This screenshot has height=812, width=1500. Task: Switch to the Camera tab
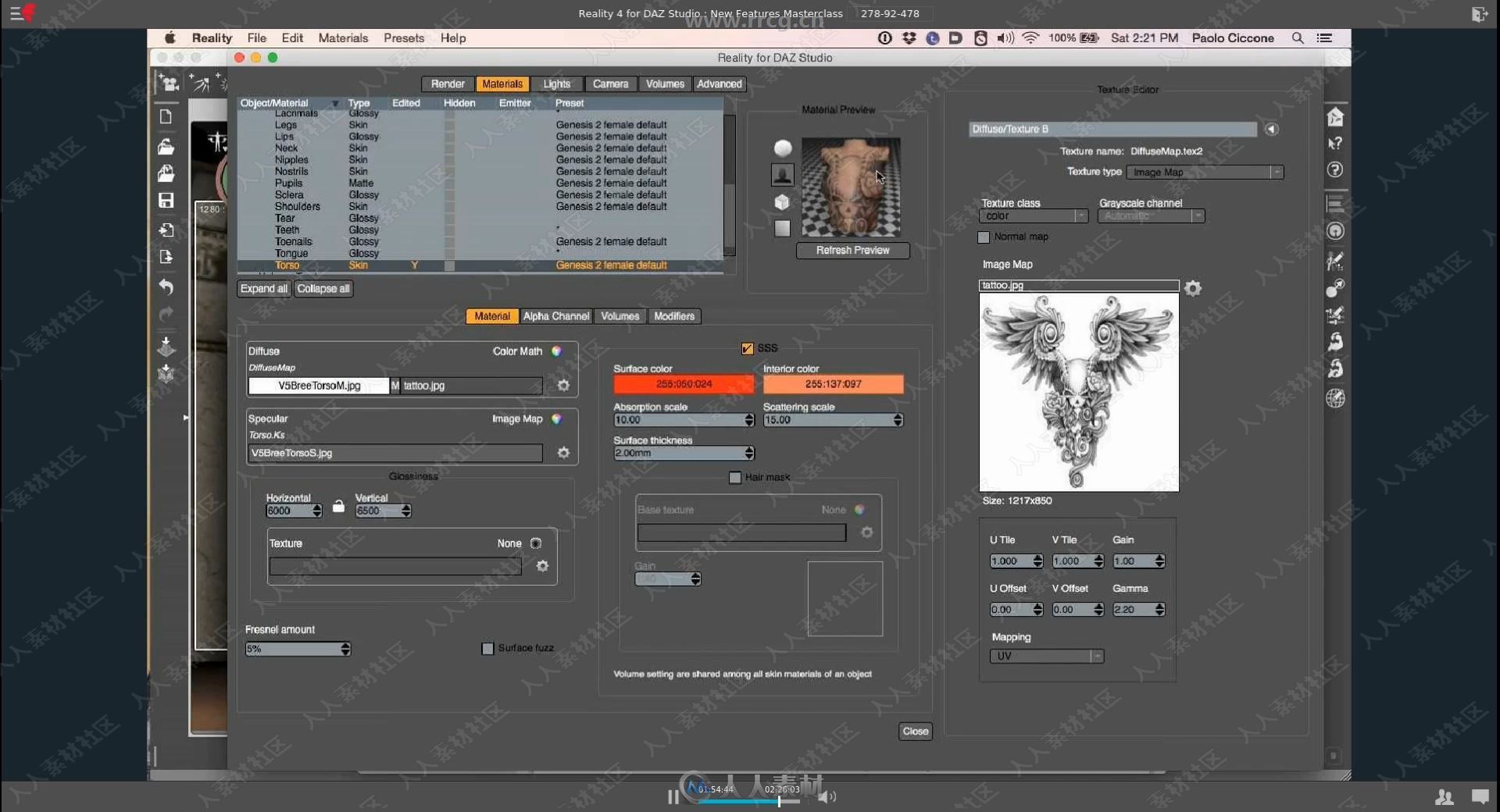pos(610,84)
